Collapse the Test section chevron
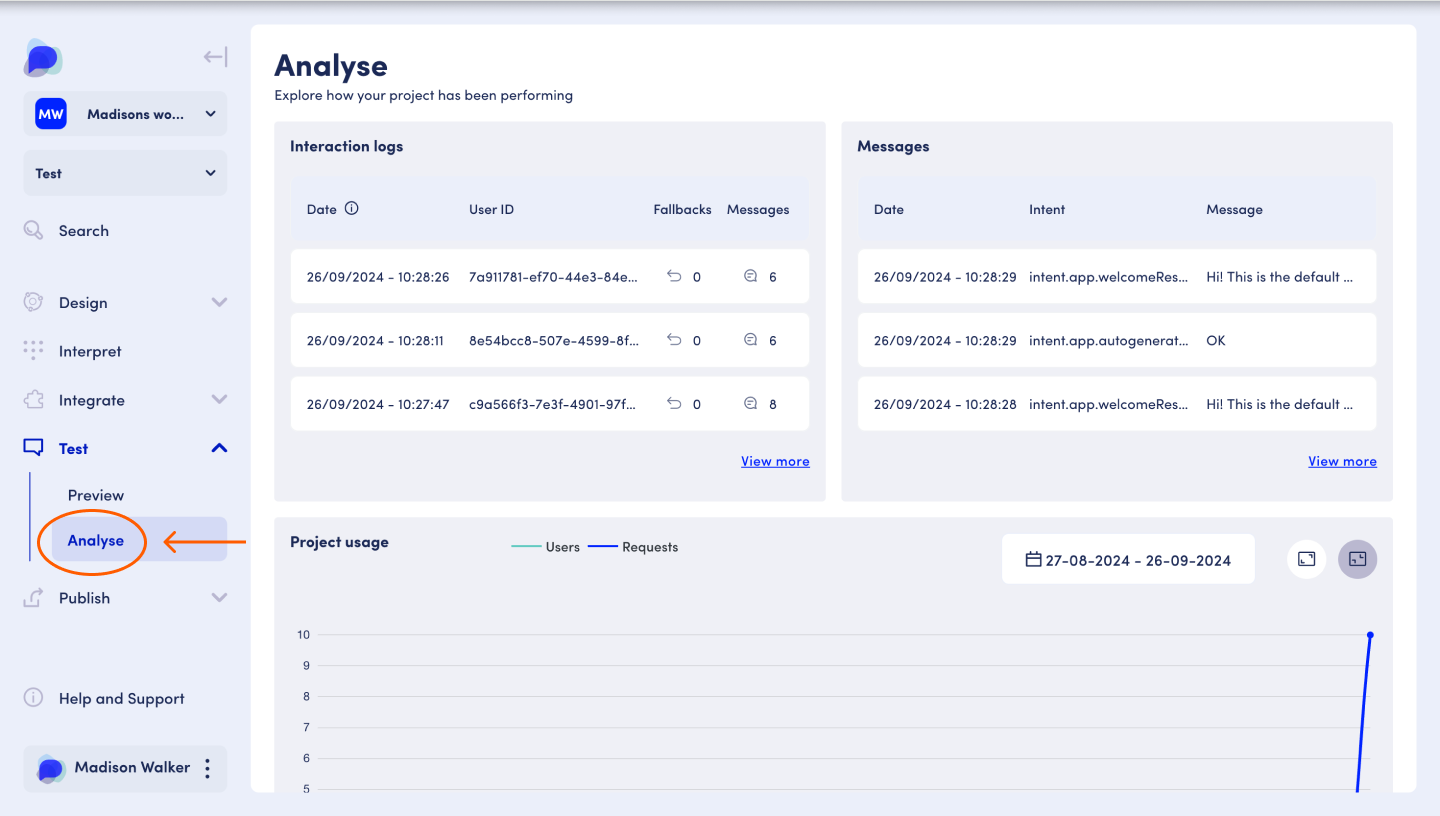Image resolution: width=1440 pixels, height=816 pixels. pyautogui.click(x=219, y=448)
